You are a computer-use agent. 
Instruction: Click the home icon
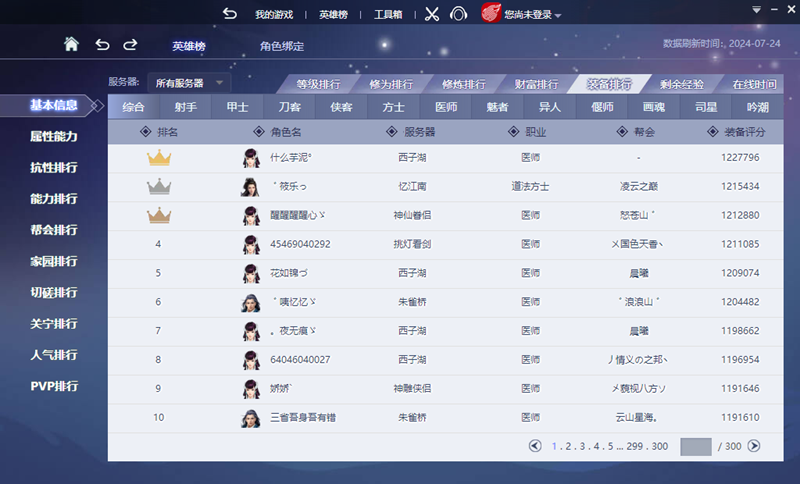(x=71, y=44)
